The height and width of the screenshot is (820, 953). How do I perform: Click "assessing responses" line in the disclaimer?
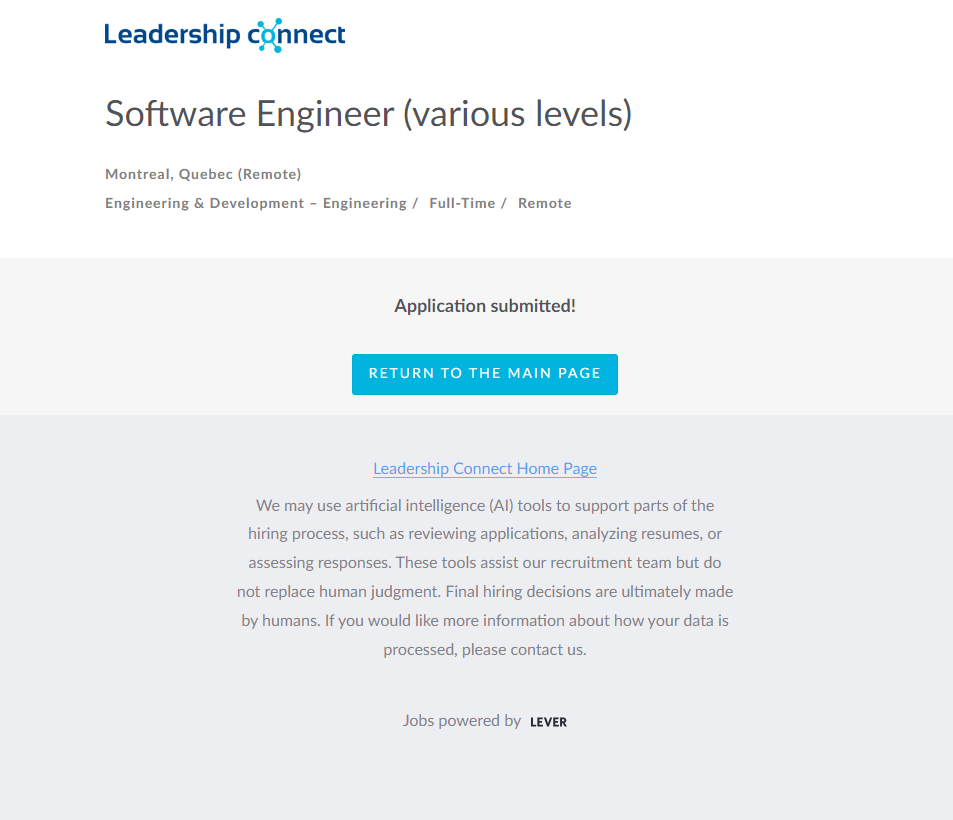[x=485, y=563]
